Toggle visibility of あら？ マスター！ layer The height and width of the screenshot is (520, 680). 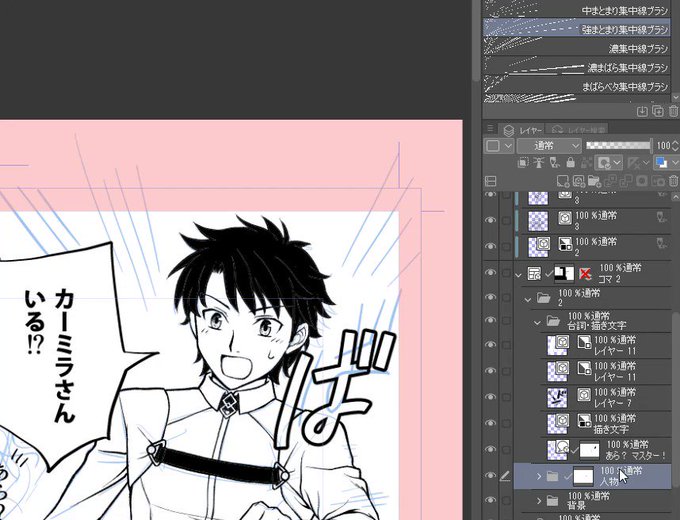490,449
